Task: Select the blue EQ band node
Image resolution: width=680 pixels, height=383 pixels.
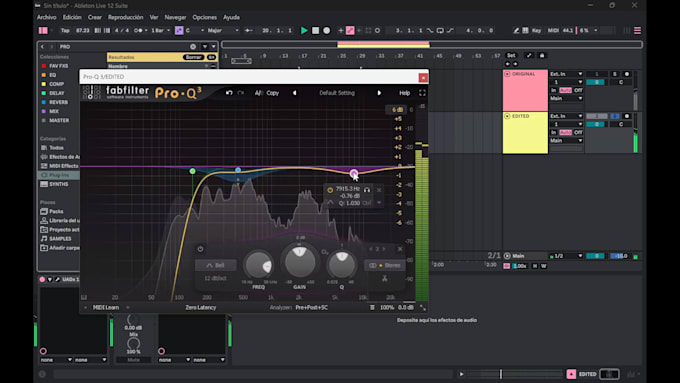Action: (x=238, y=170)
